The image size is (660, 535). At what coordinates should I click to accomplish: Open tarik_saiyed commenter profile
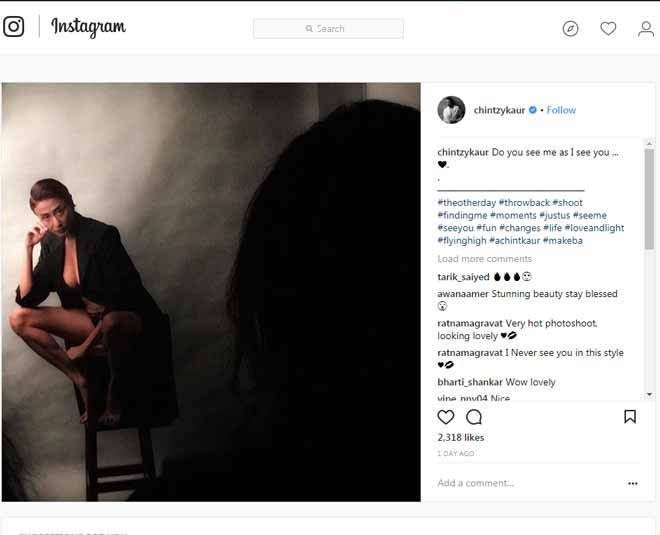tap(463, 277)
